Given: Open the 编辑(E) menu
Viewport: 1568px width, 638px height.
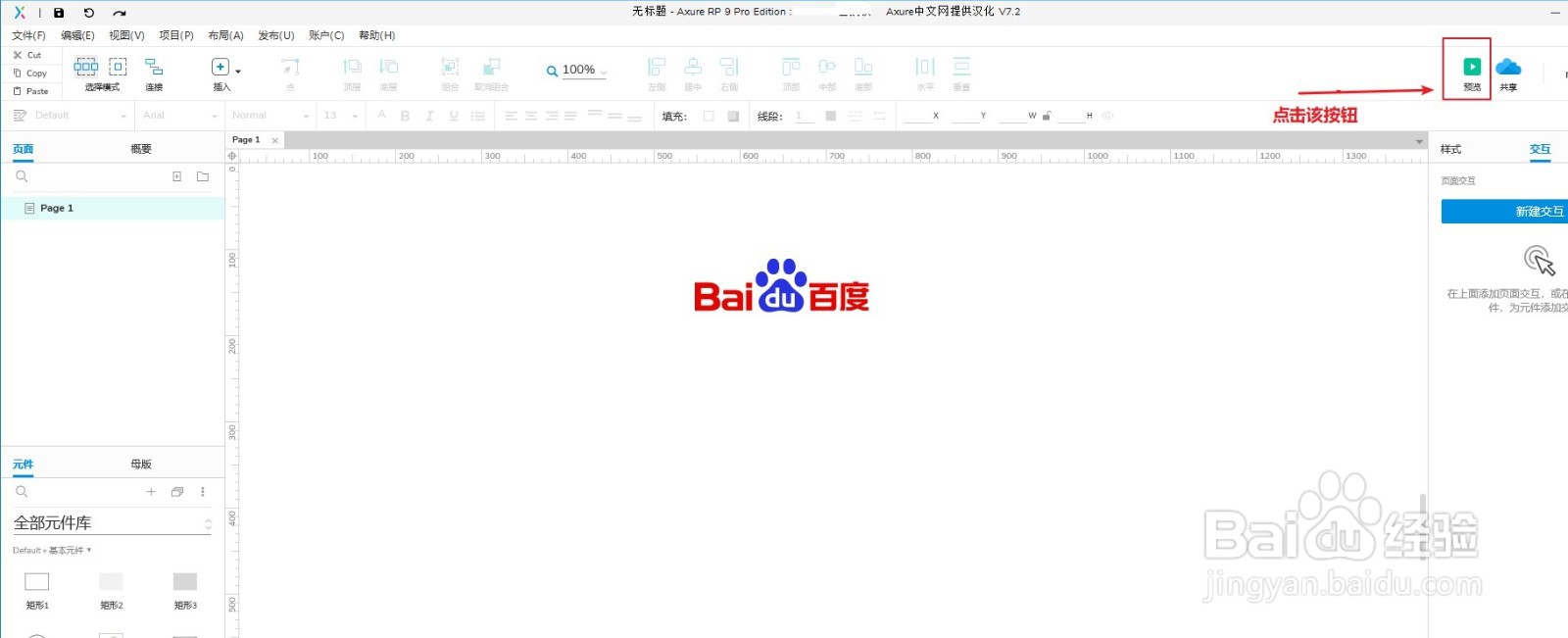Looking at the screenshot, I should 77,35.
